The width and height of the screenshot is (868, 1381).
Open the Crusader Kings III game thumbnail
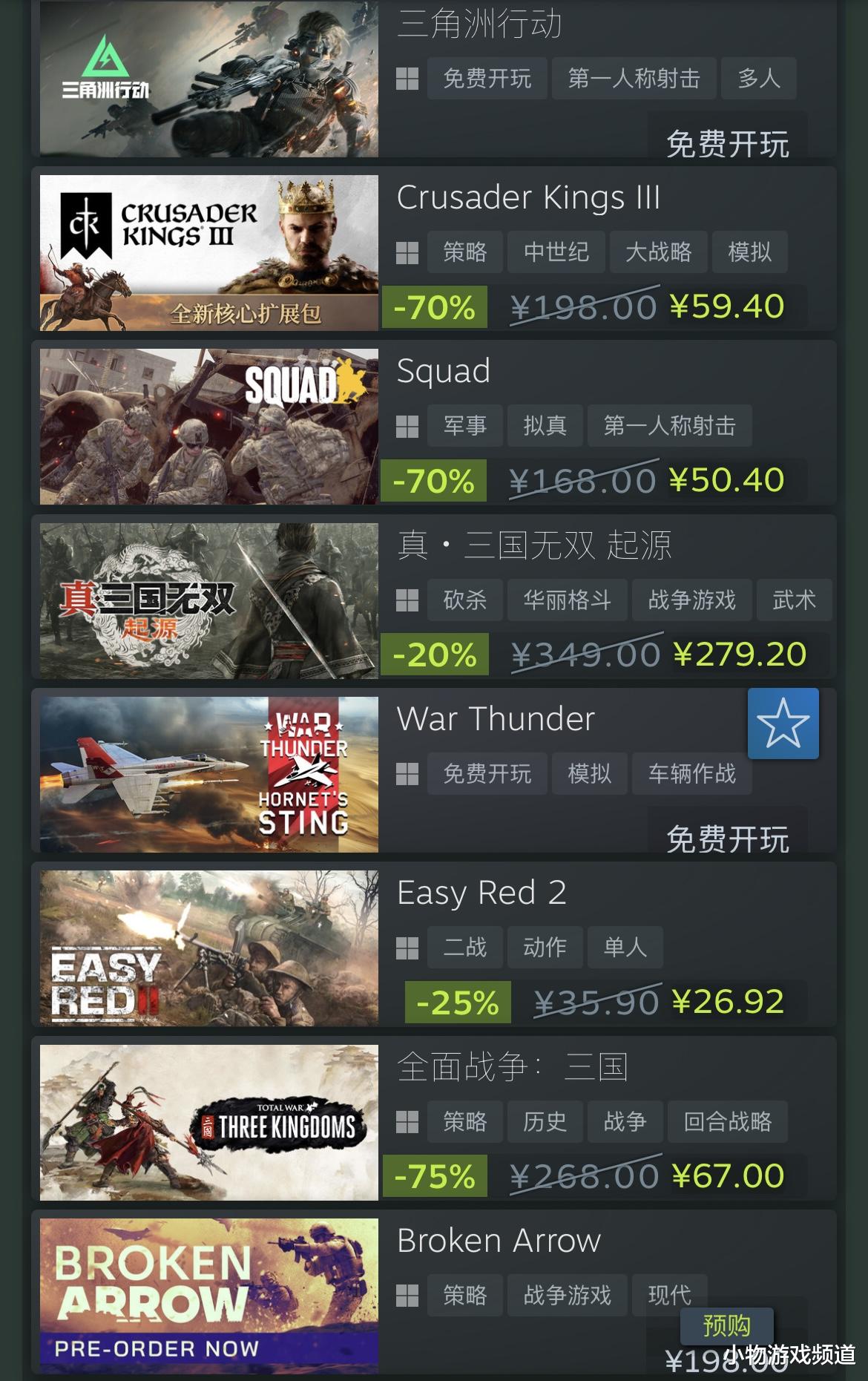tap(209, 253)
